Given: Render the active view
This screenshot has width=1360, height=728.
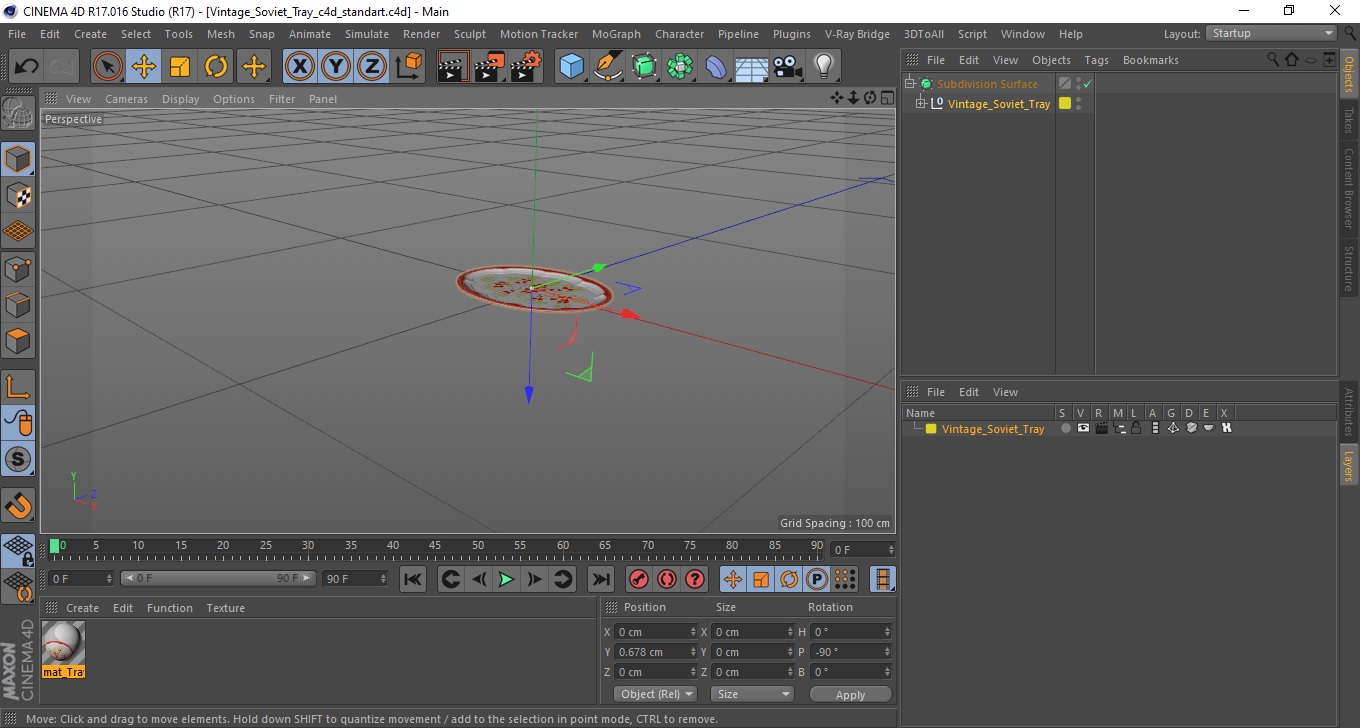Looking at the screenshot, I should click(454, 67).
